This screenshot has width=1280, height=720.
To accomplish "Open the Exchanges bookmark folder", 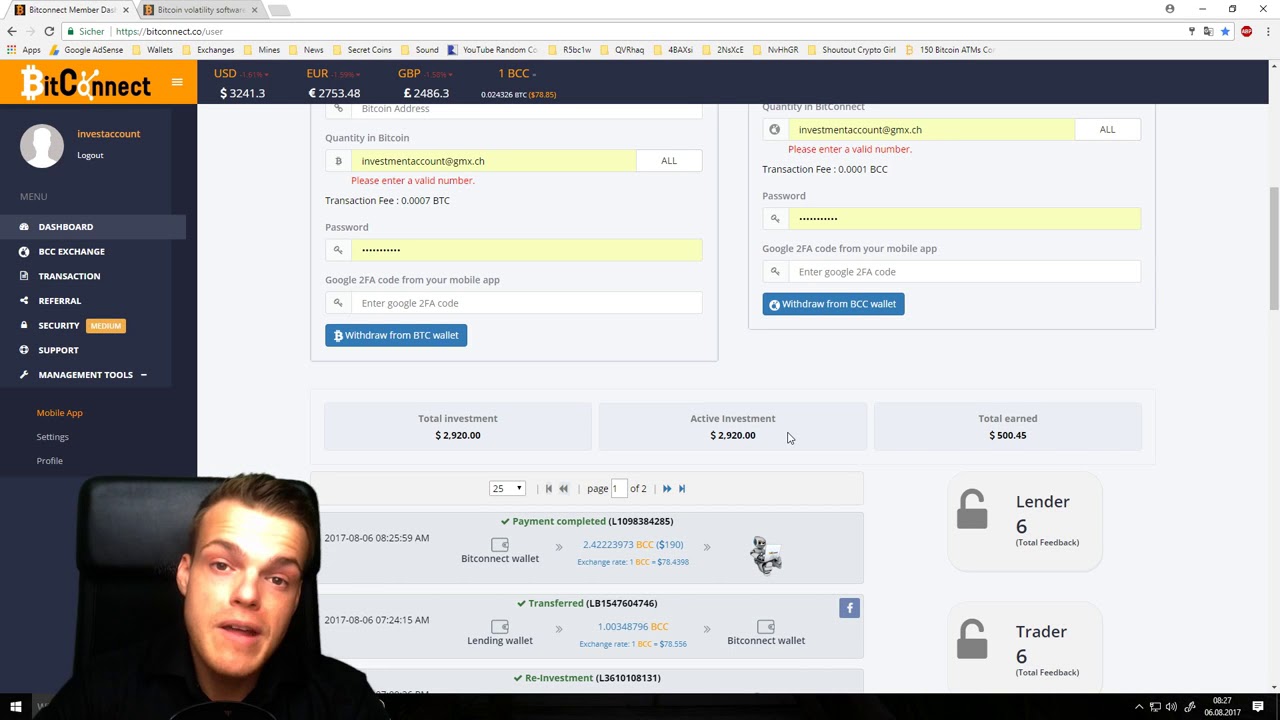I will [x=208, y=50].
